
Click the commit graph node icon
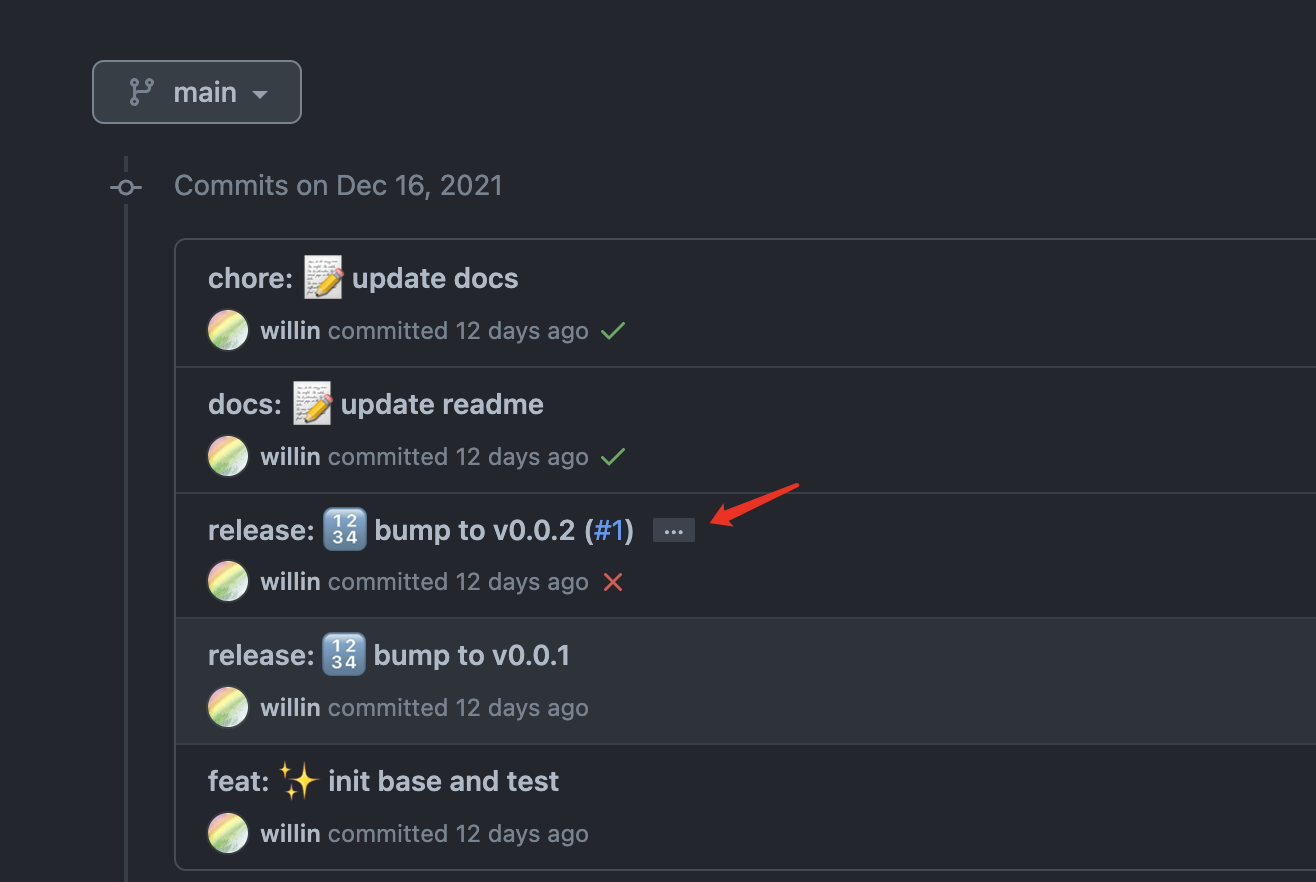(125, 187)
